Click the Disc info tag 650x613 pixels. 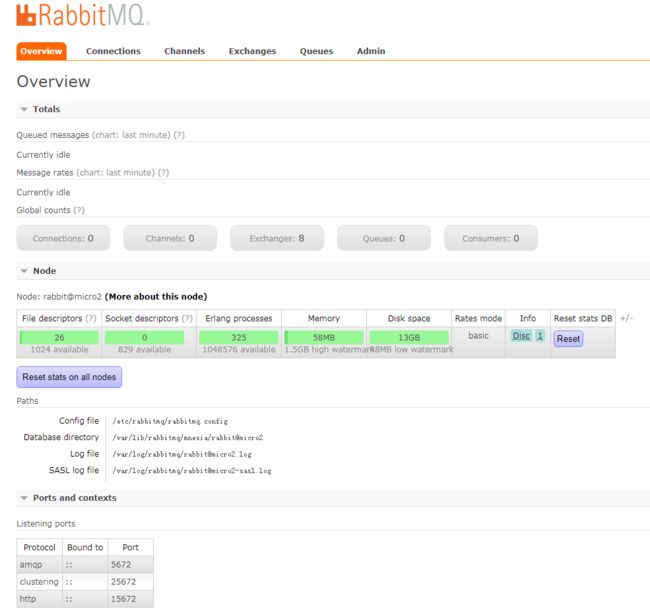[521, 336]
